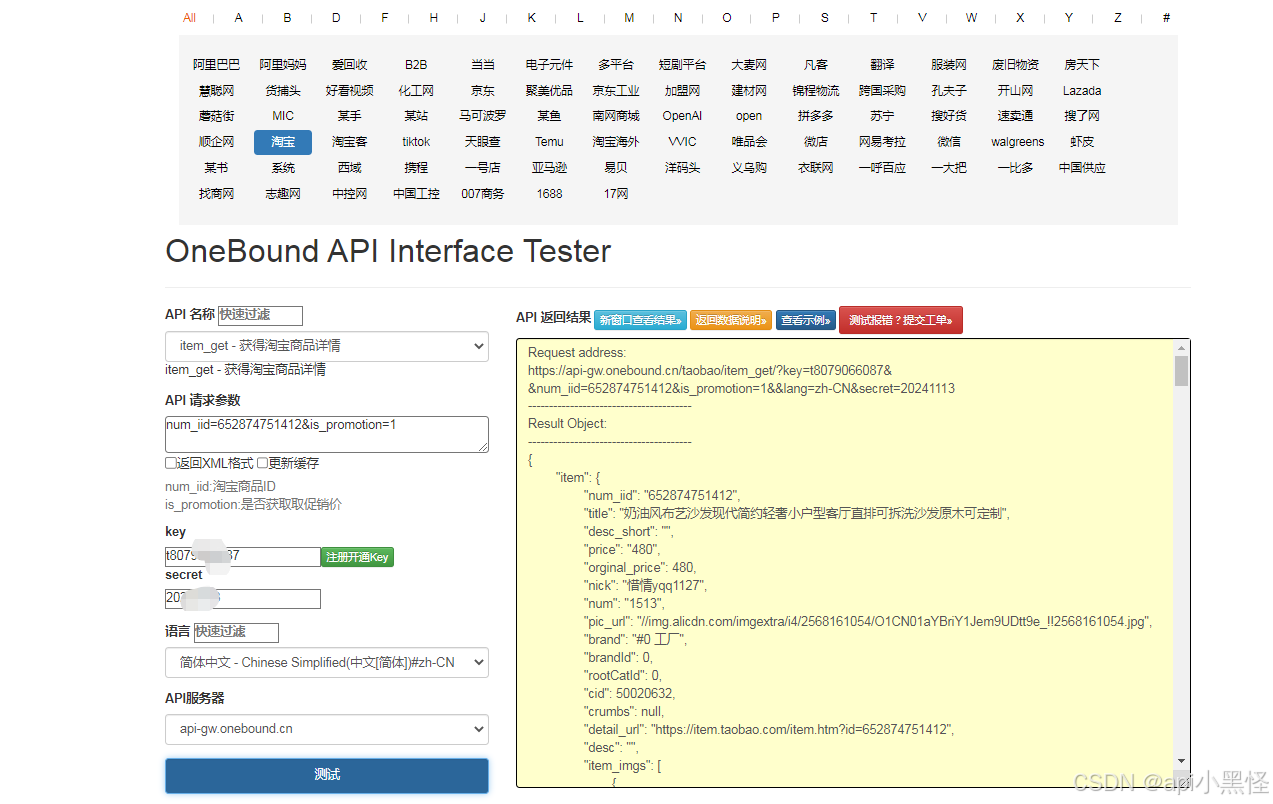Select the 淘宝海外 platform
Screen dimensions: 1273x804
coord(616,142)
